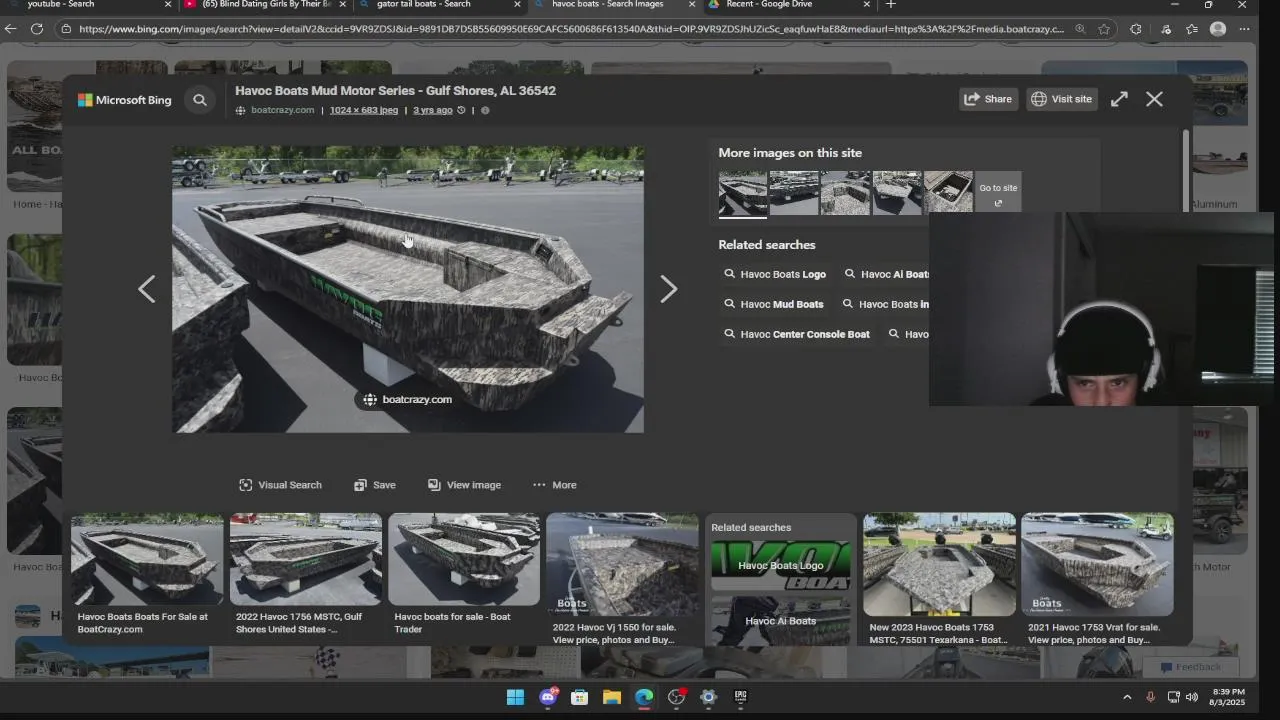Click the 3 yrs ago date link
The width and height of the screenshot is (1280, 720).
click(433, 110)
